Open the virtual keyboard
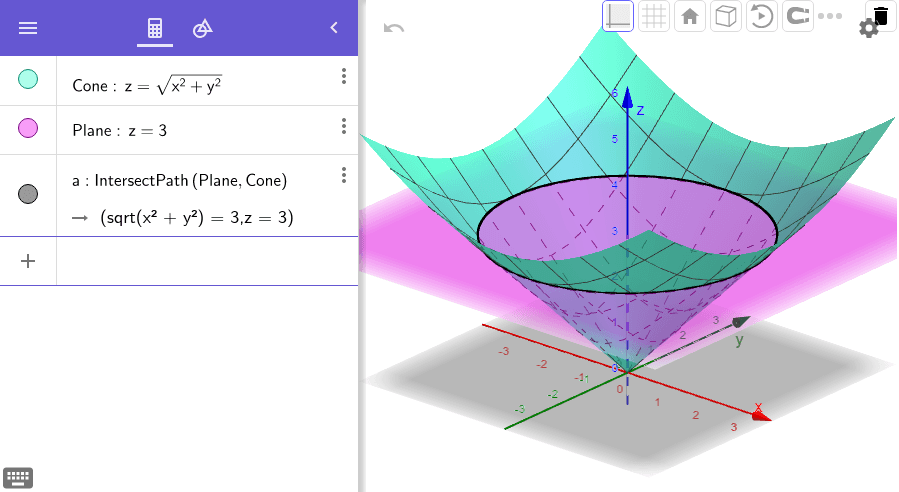 [18, 477]
